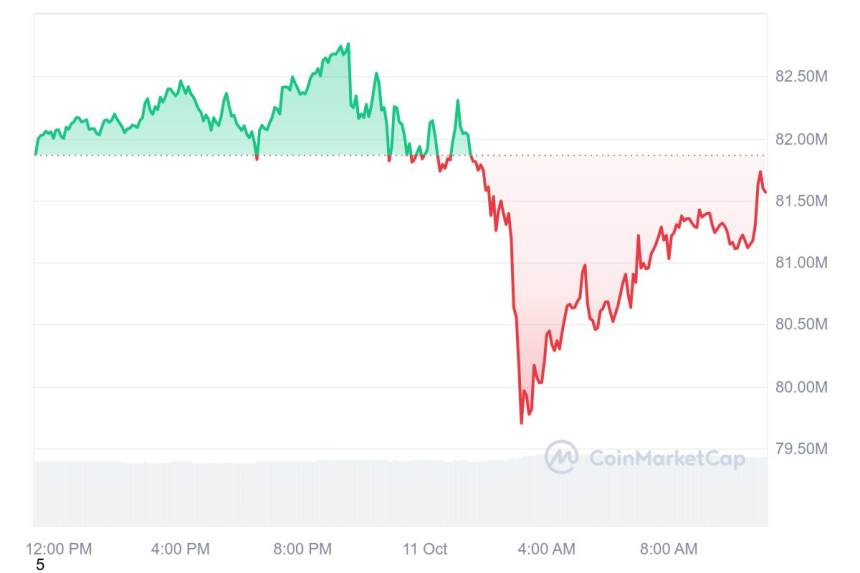Image resolution: width=860 pixels, height=573 pixels.
Task: Select the 80.00M axis value
Action: click(x=801, y=387)
